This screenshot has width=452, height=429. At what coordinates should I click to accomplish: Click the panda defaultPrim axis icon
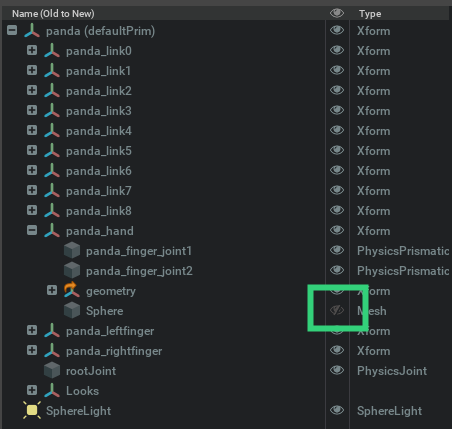point(32,31)
